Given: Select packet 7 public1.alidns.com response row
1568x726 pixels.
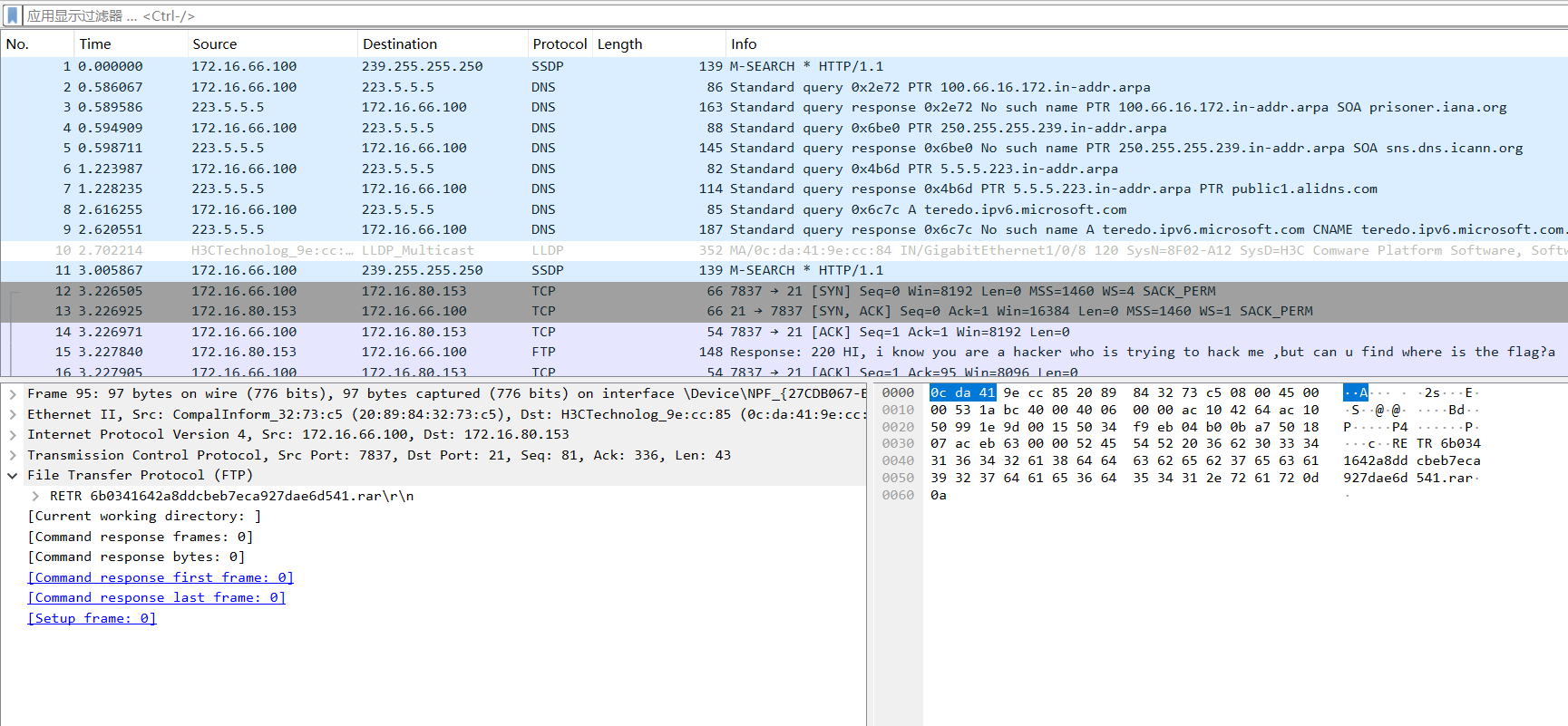Looking at the screenshot, I should pos(784,189).
